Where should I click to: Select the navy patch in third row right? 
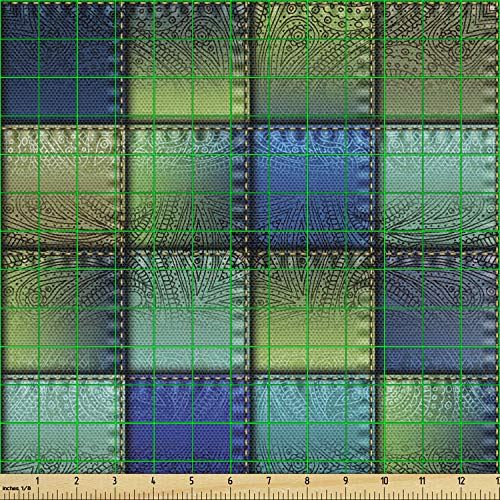pyautogui.click(x=438, y=310)
